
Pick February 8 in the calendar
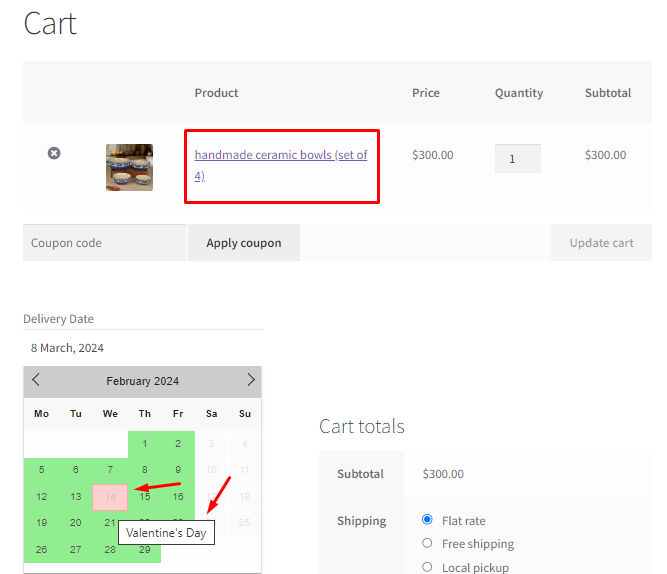point(145,470)
